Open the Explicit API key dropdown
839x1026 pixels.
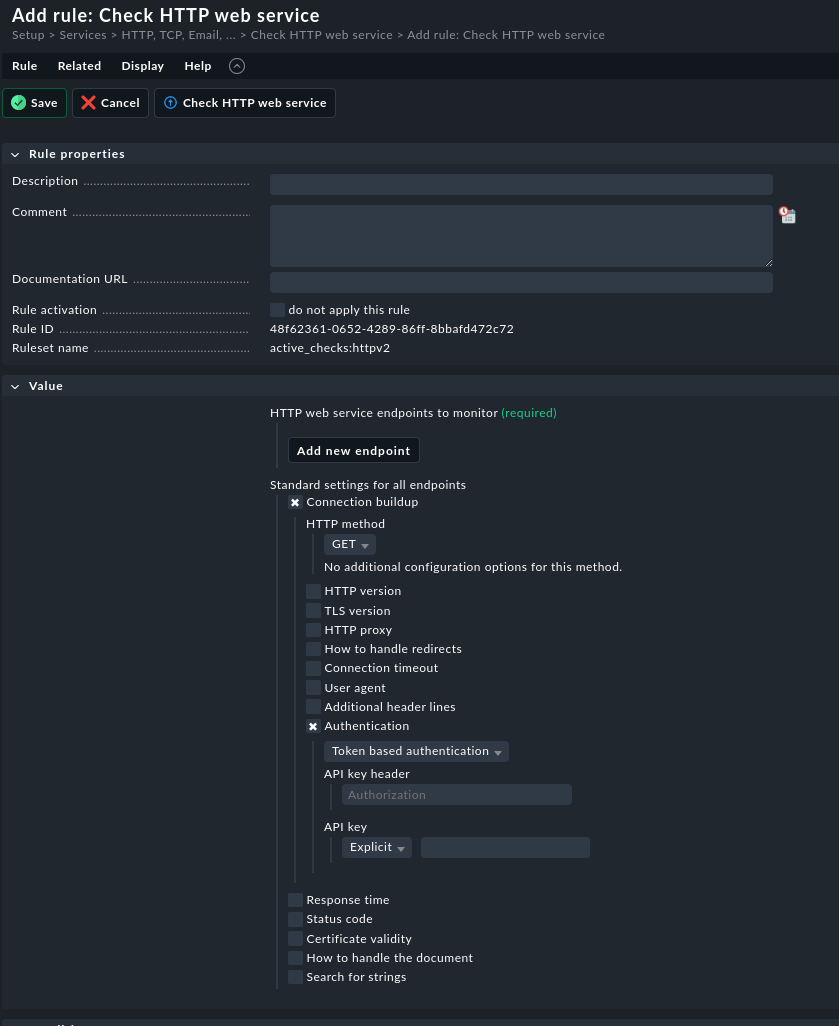[377, 848]
